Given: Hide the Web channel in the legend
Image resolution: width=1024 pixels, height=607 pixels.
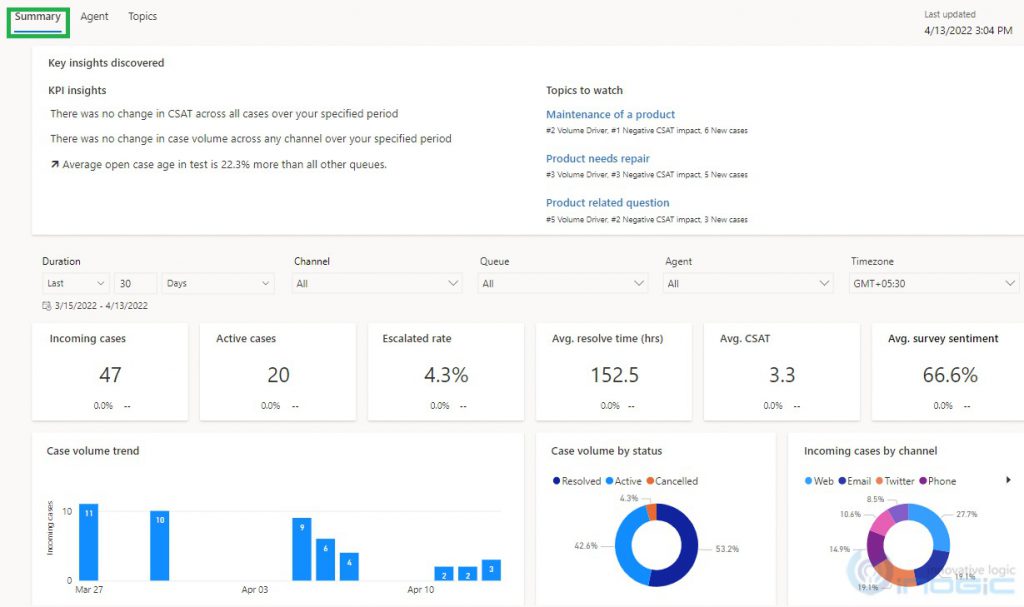Looking at the screenshot, I should tap(820, 481).
